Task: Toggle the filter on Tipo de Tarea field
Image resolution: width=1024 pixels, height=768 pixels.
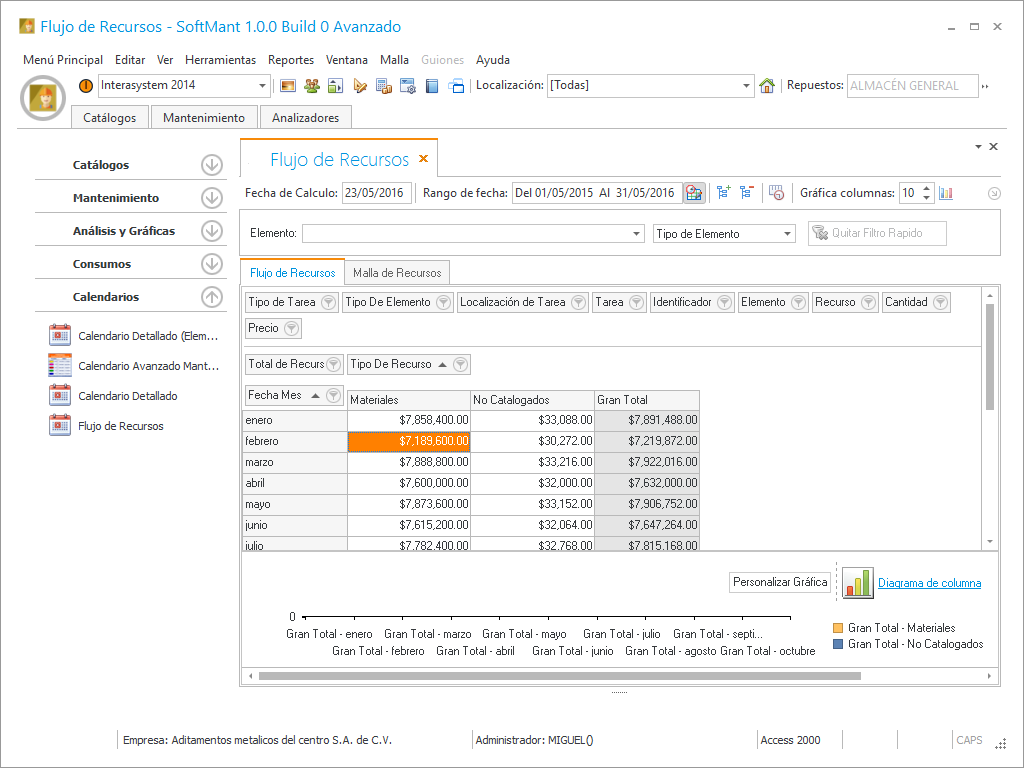Action: (329, 302)
